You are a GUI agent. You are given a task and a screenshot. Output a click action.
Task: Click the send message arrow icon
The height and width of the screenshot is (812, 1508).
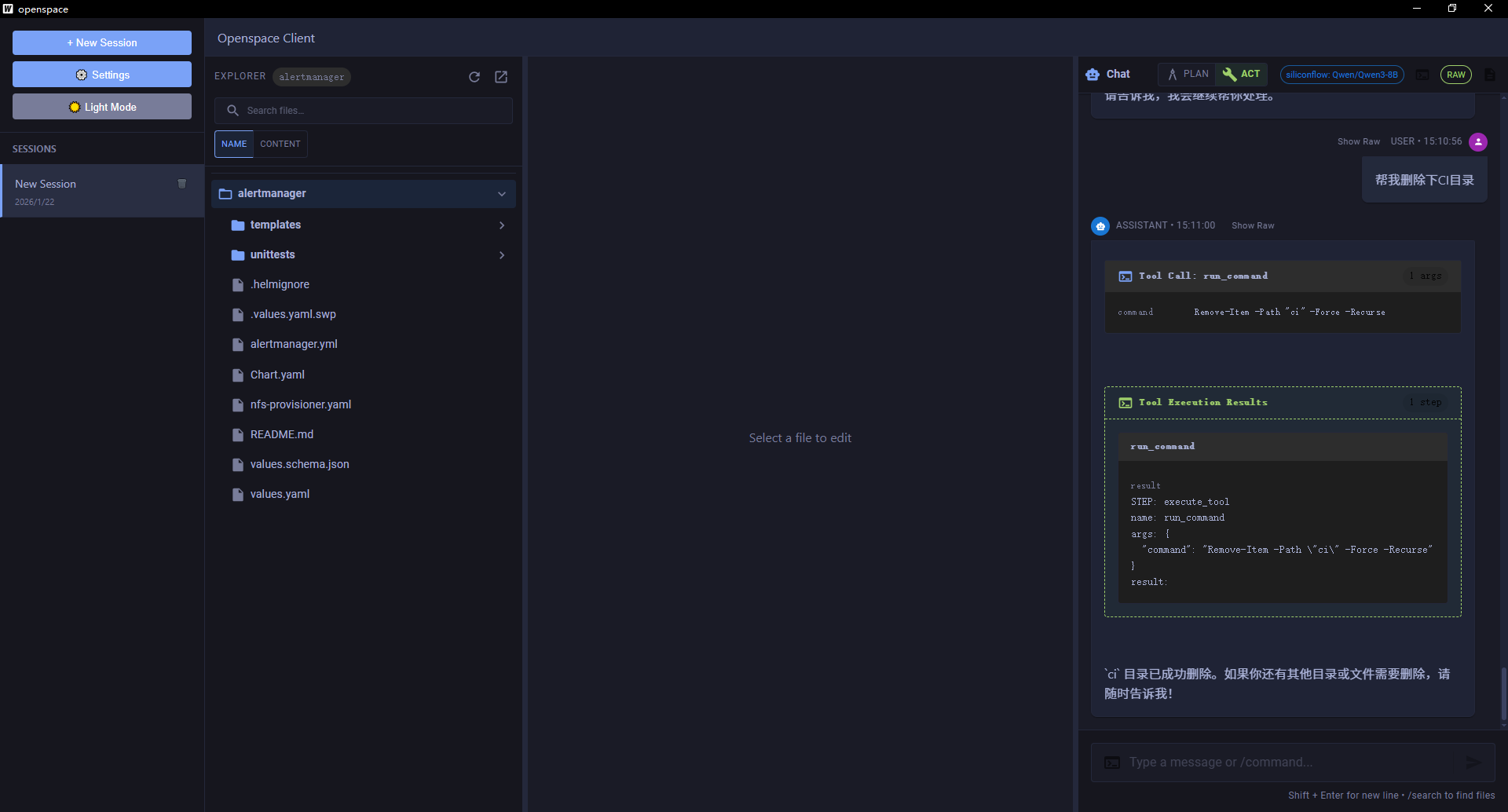pos(1473,763)
